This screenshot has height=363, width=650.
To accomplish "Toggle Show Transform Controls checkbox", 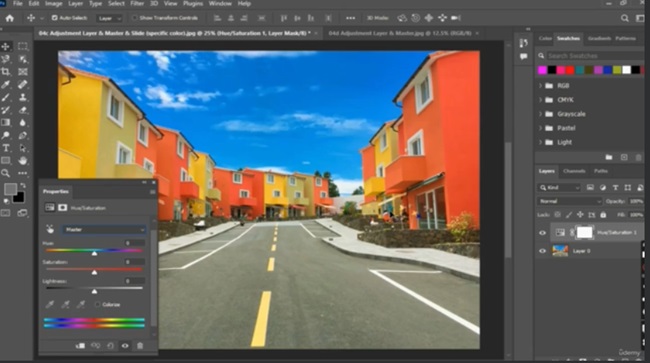I will pyautogui.click(x=134, y=18).
